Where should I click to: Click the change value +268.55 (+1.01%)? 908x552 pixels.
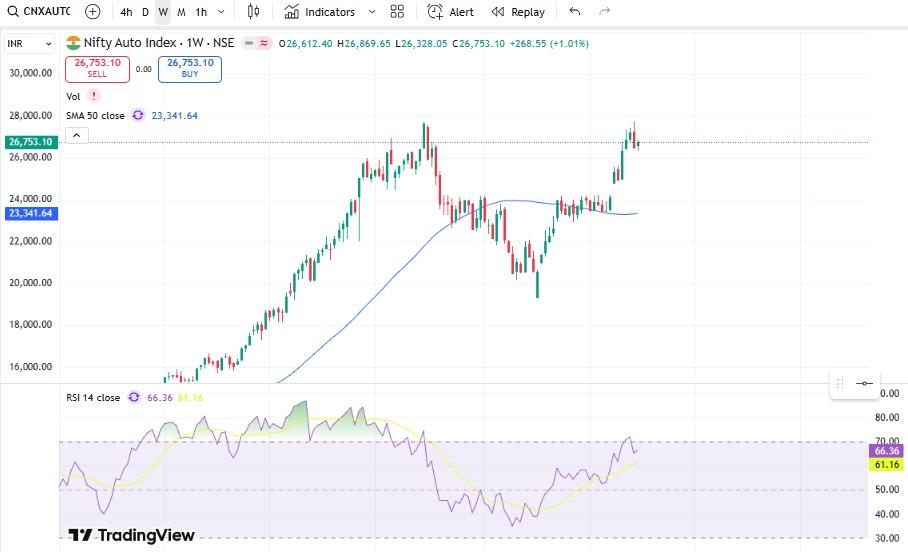[549, 43]
